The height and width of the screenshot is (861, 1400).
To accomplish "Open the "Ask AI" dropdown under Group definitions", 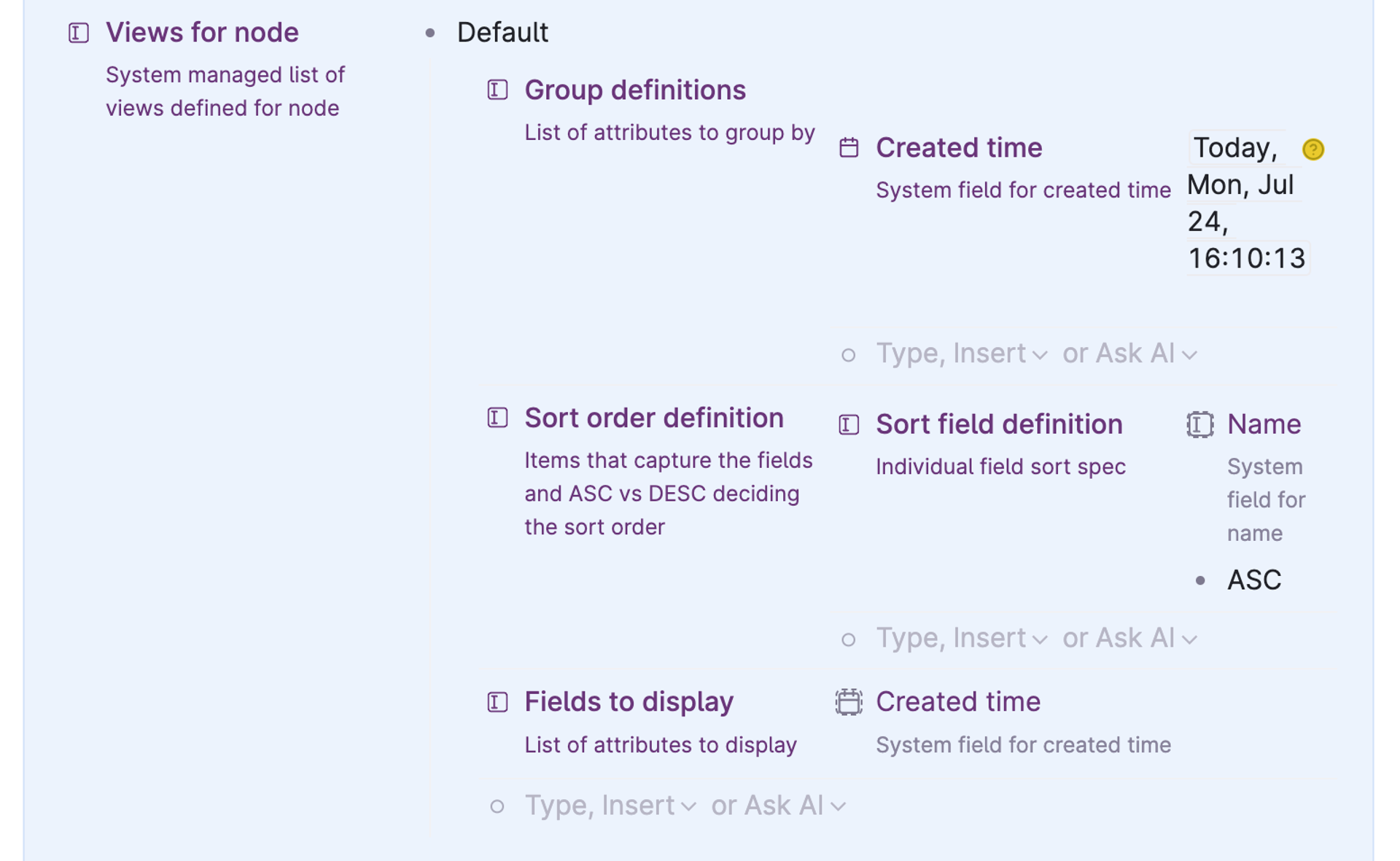I will click(x=1127, y=354).
